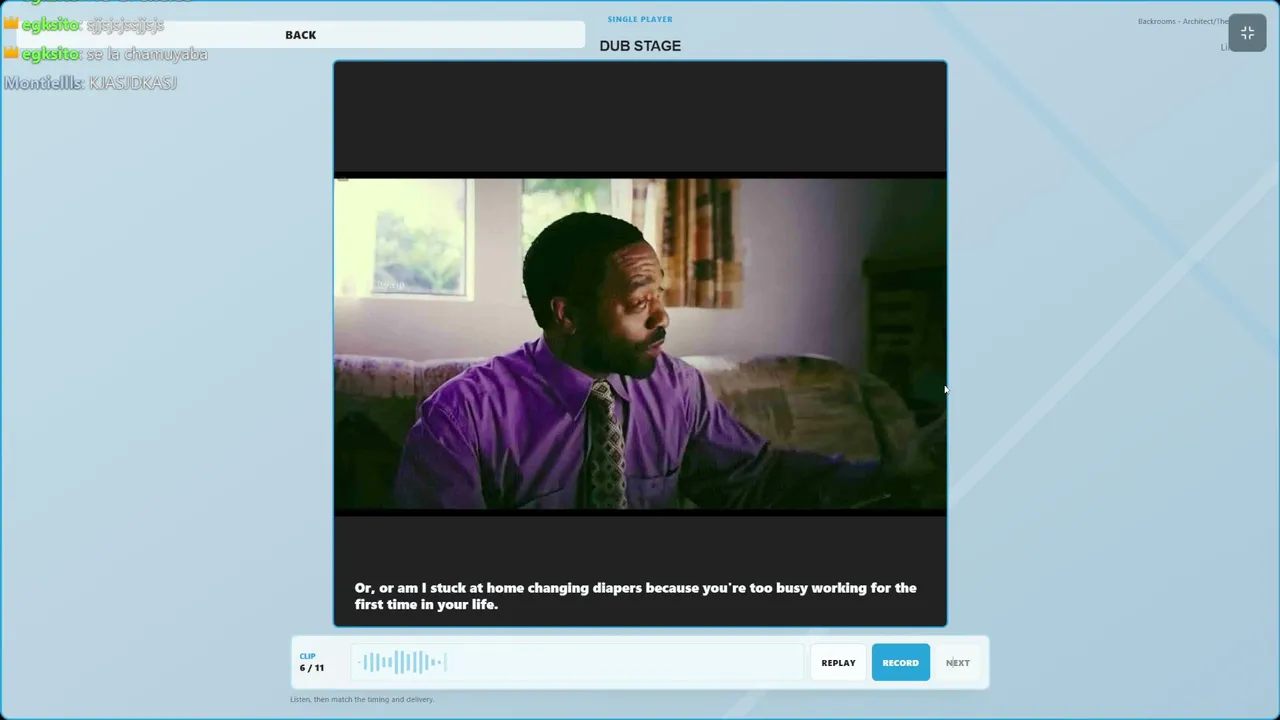1280x720 pixels.
Task: Click chat message 'se la chamuyaba'
Action: point(146,54)
